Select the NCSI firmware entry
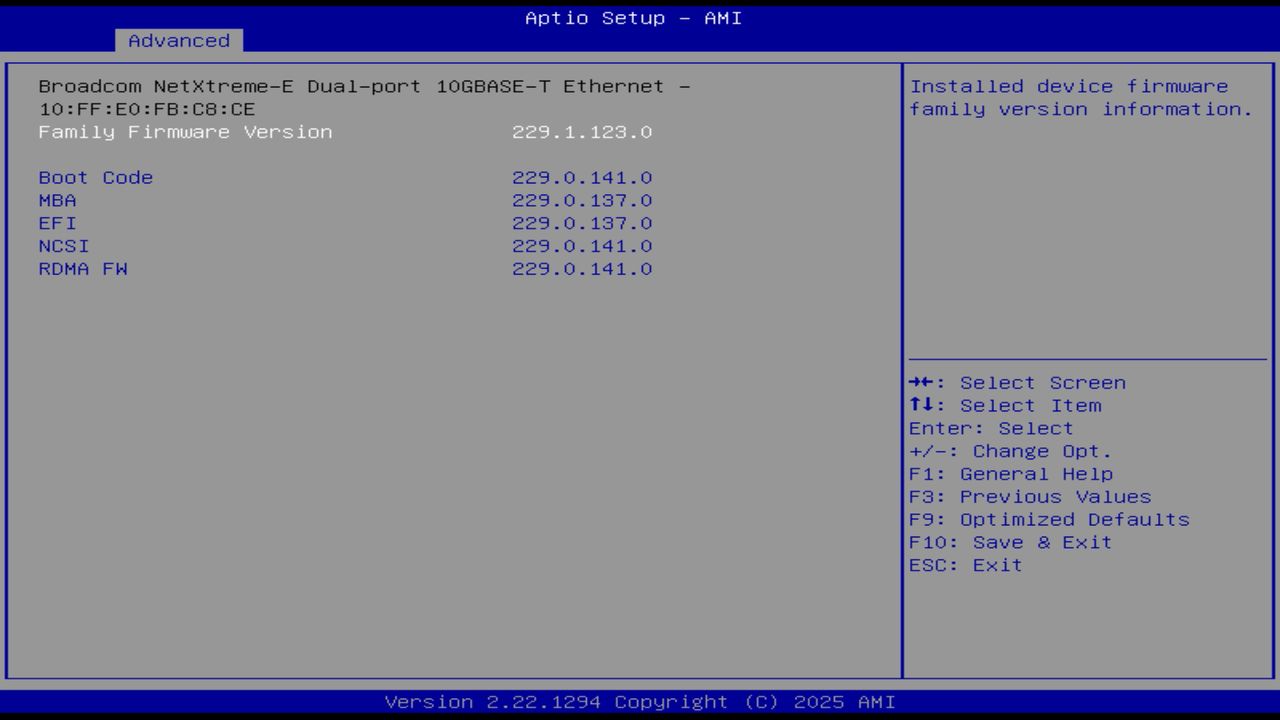1280x720 pixels. 65,246
